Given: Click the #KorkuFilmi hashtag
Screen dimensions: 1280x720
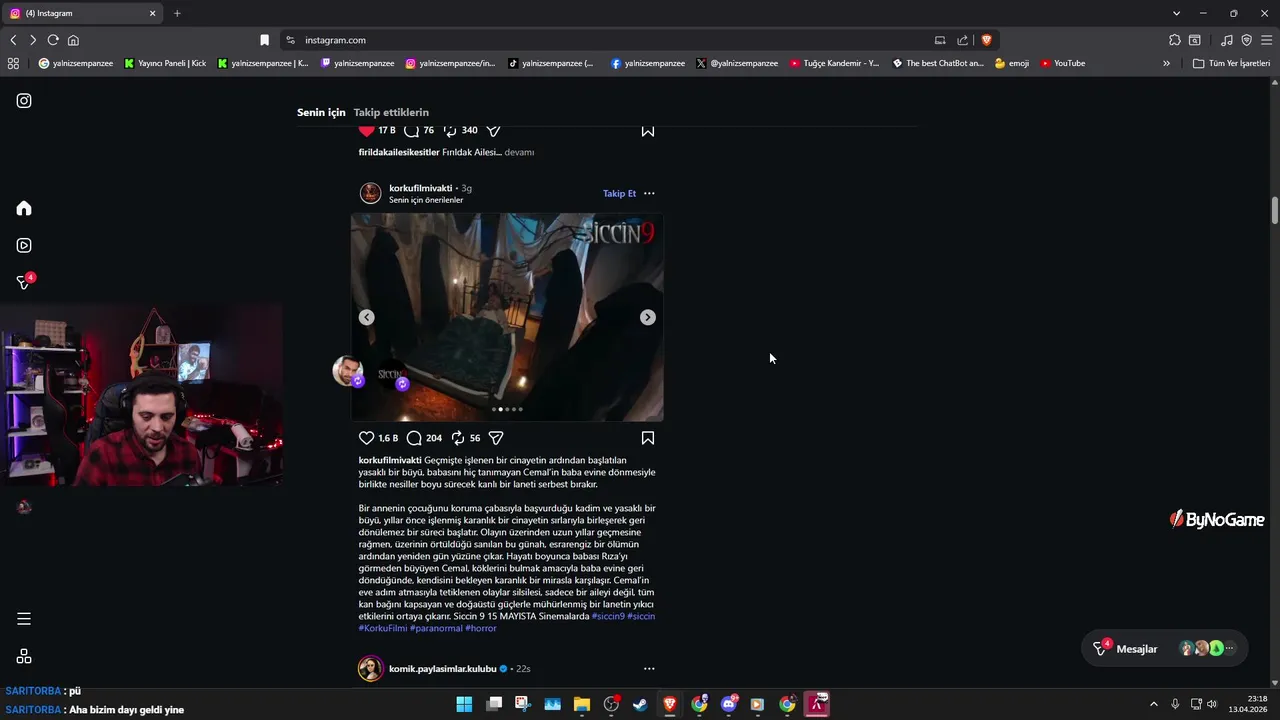Looking at the screenshot, I should [x=383, y=628].
